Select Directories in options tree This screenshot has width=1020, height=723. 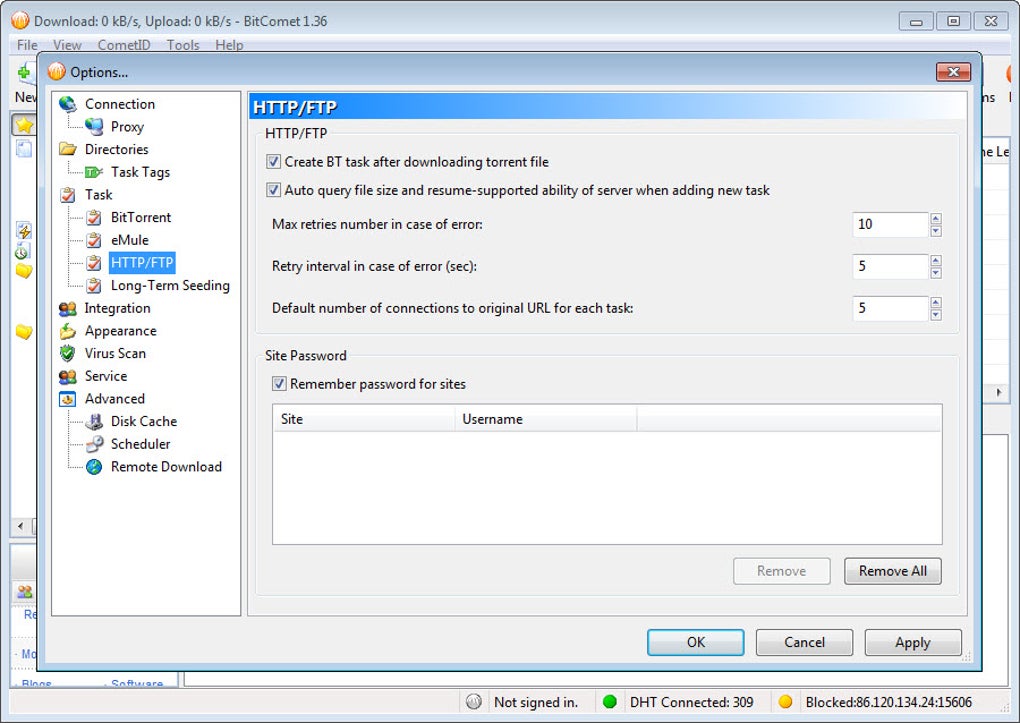pos(116,149)
